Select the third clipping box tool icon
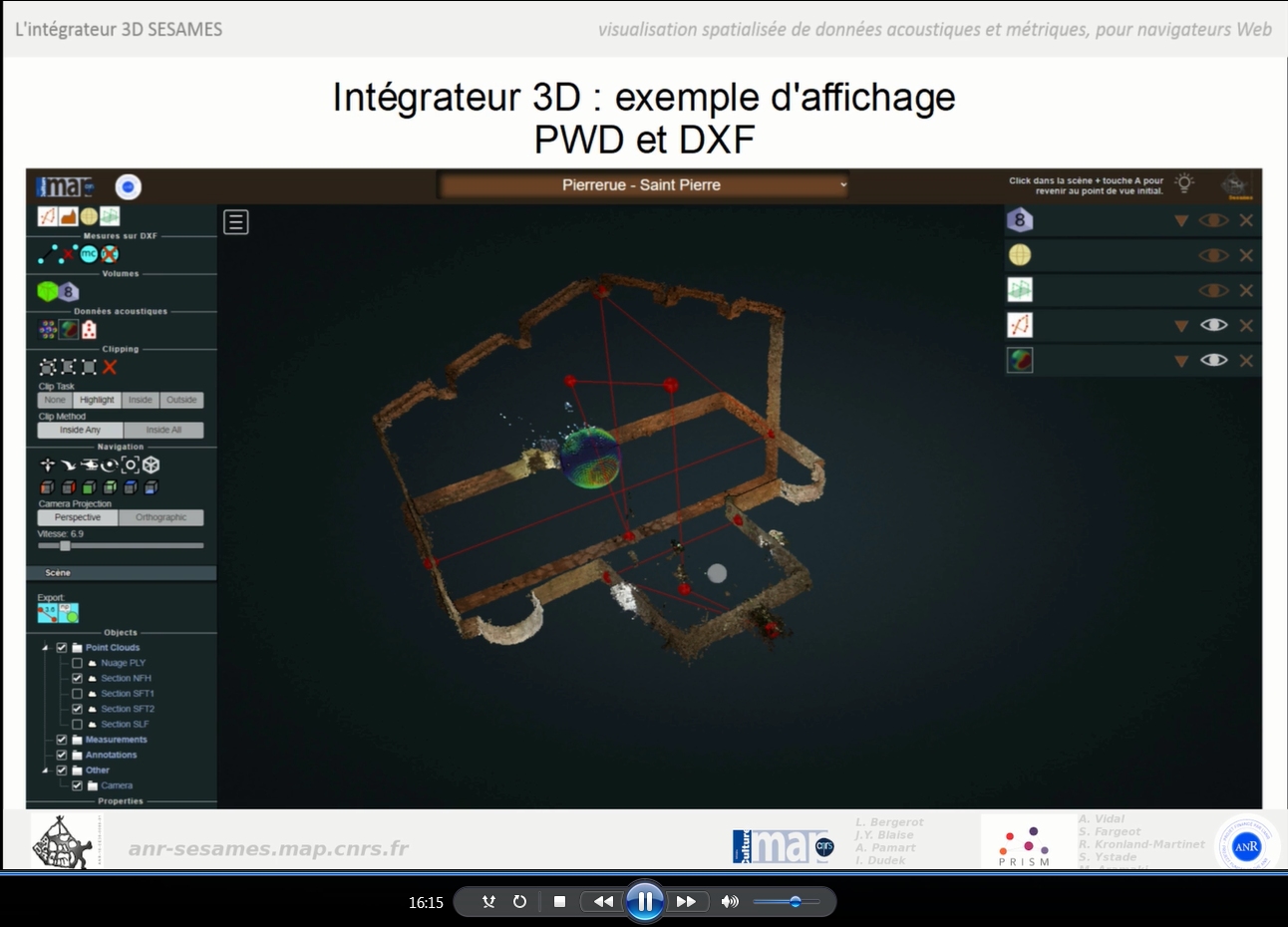Image resolution: width=1288 pixels, height=927 pixels. pyautogui.click(x=89, y=367)
